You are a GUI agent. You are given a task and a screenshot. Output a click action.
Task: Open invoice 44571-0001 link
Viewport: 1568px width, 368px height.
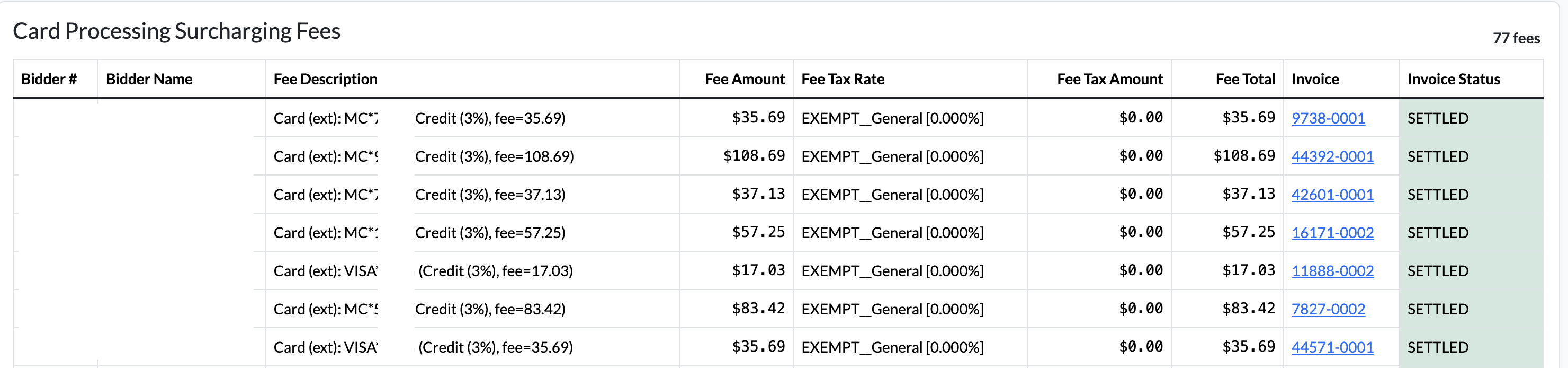coord(1332,347)
